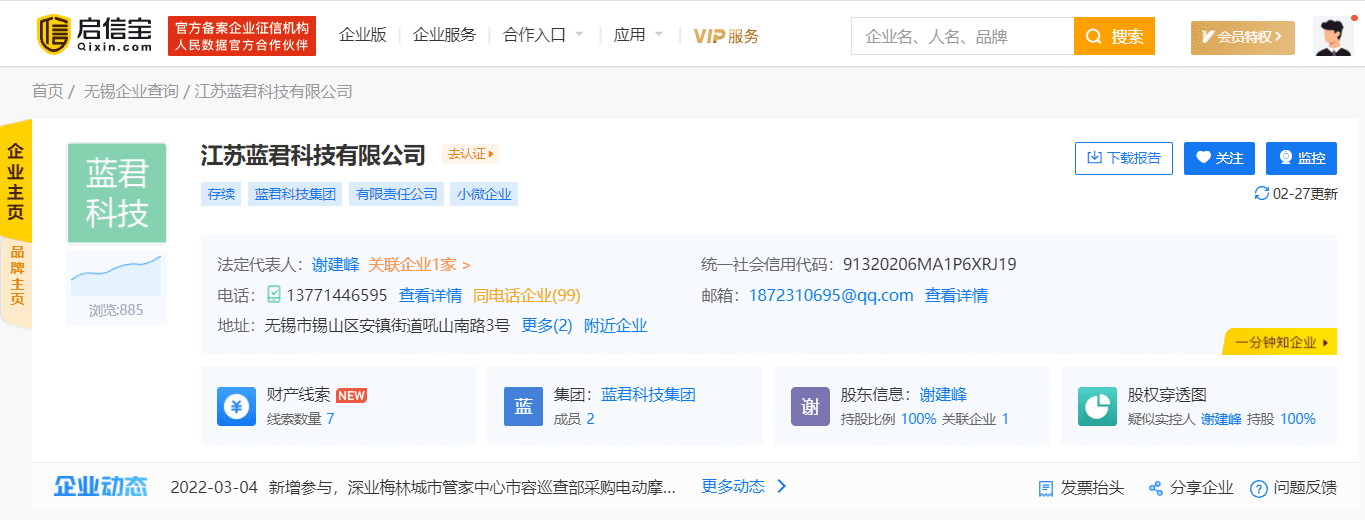
Task: Click the email 1872310695@qq.com
Action: pos(831,295)
